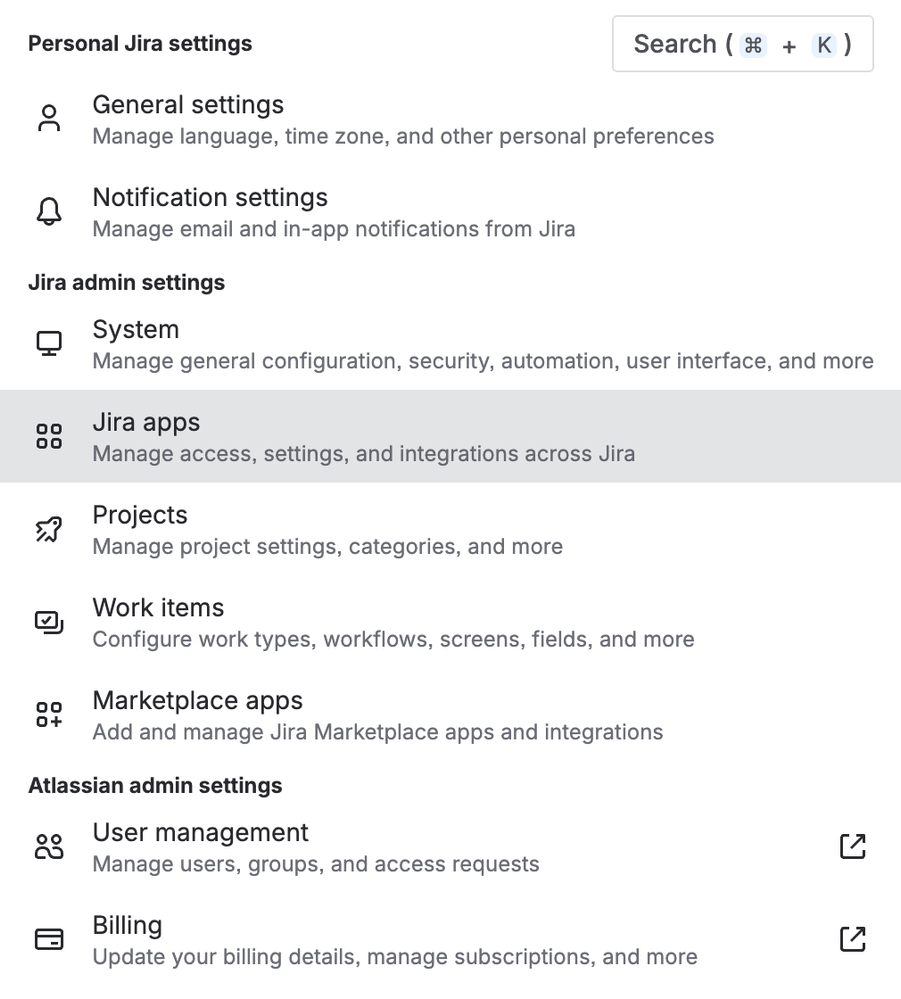Image resolution: width=901 pixels, height=999 pixels.
Task: Open Billing via its external link icon
Action: pyautogui.click(x=852, y=938)
